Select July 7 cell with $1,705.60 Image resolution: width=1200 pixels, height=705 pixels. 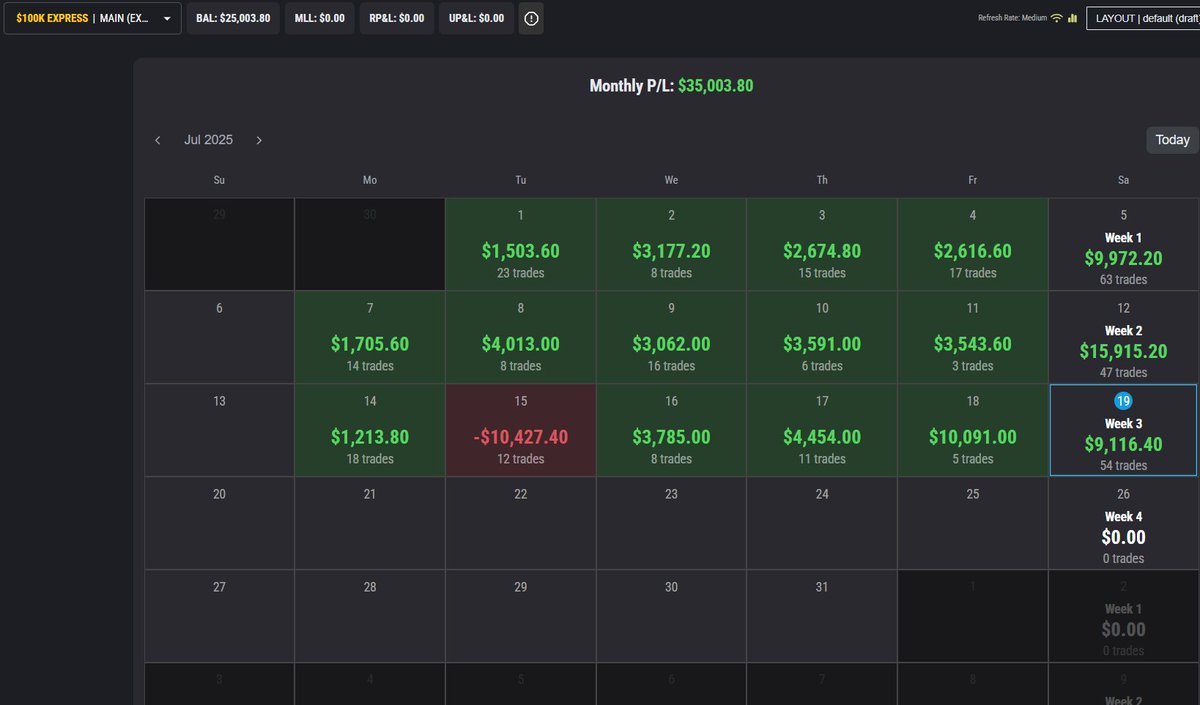370,337
